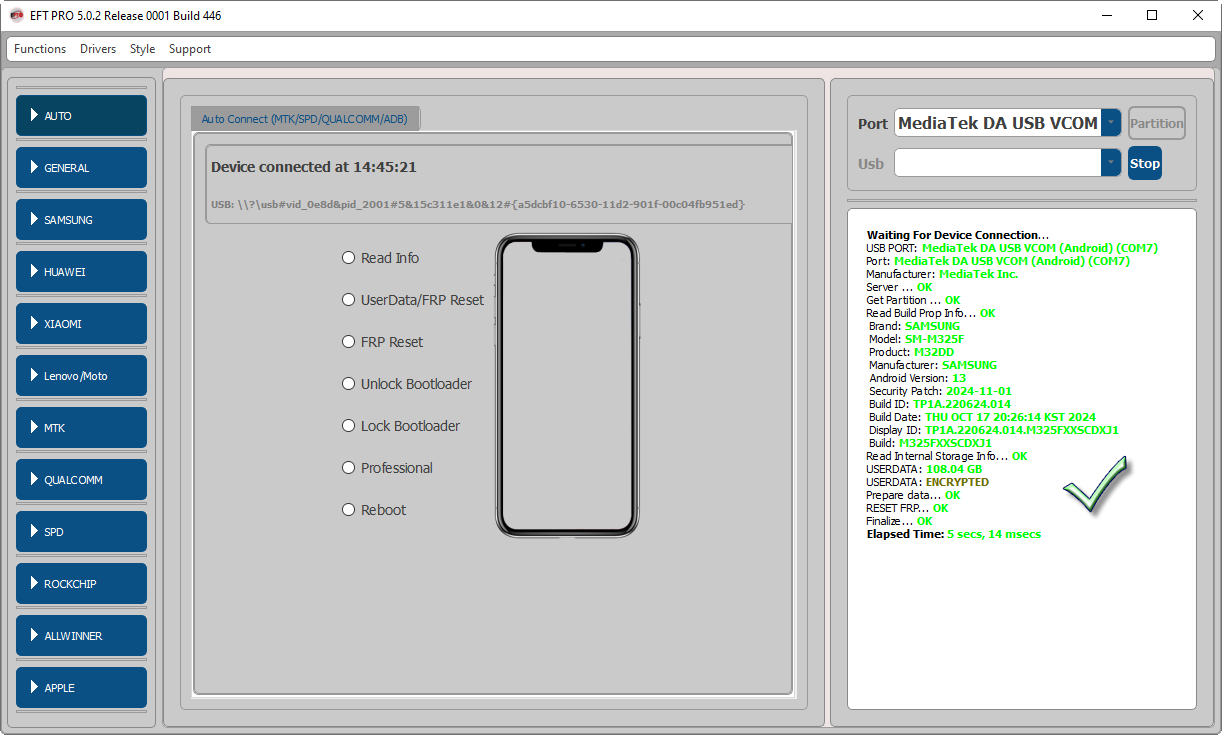Select the Read Info radio option
The image size is (1222, 735).
coord(380,258)
